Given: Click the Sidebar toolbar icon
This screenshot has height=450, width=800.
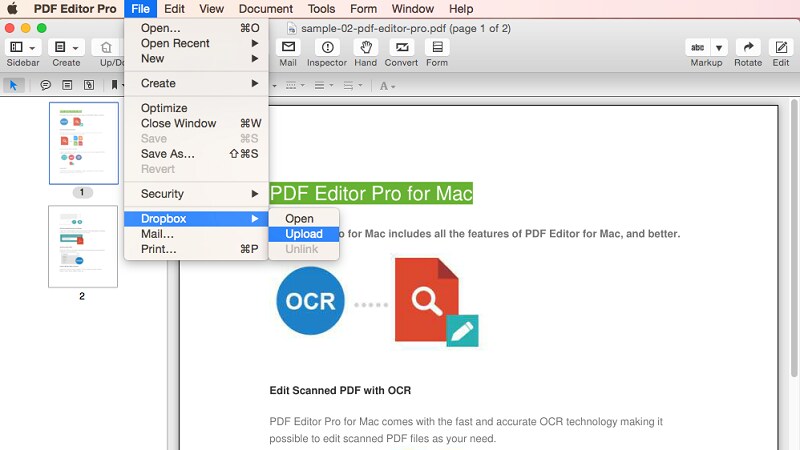Looking at the screenshot, I should pos(16,47).
